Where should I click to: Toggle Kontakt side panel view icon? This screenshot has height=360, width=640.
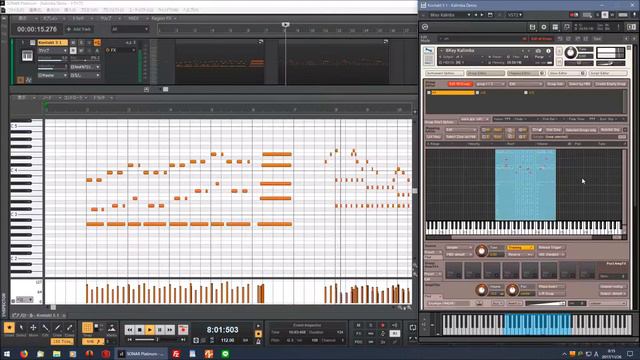pos(631,27)
